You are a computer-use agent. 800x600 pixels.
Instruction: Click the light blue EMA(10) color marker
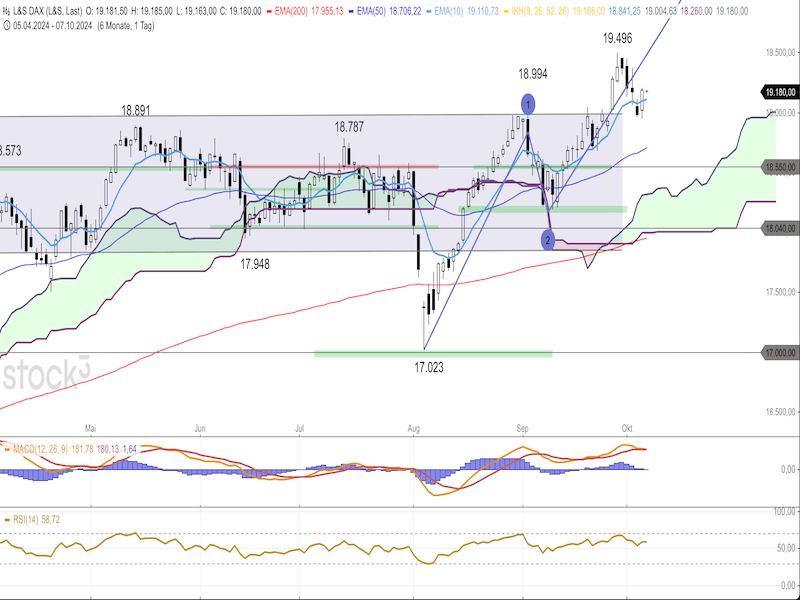(429, 11)
